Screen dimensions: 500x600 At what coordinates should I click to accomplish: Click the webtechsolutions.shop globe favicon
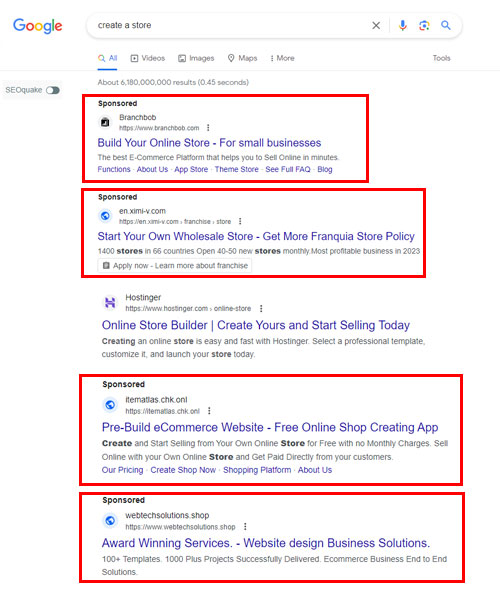tap(110, 520)
